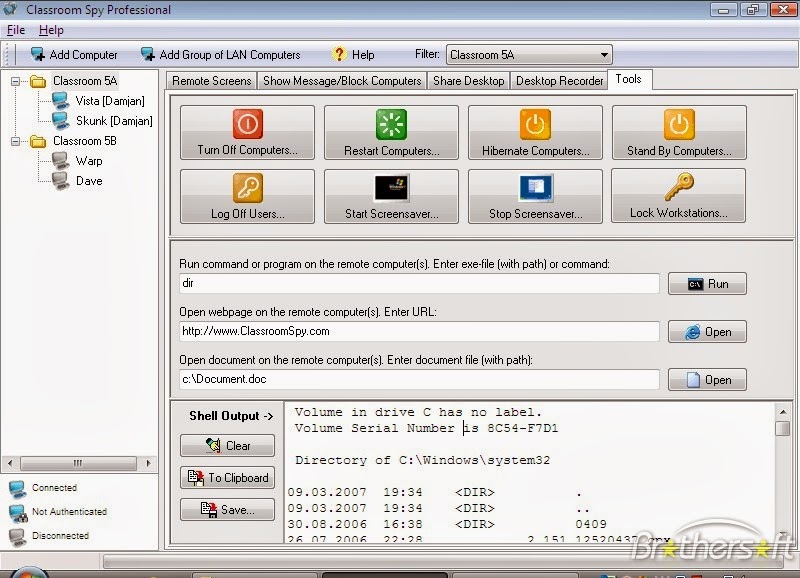Click the text 'Volume in drive C has no label.'
Image resolution: width=800 pixels, height=578 pixels.
click(x=418, y=412)
